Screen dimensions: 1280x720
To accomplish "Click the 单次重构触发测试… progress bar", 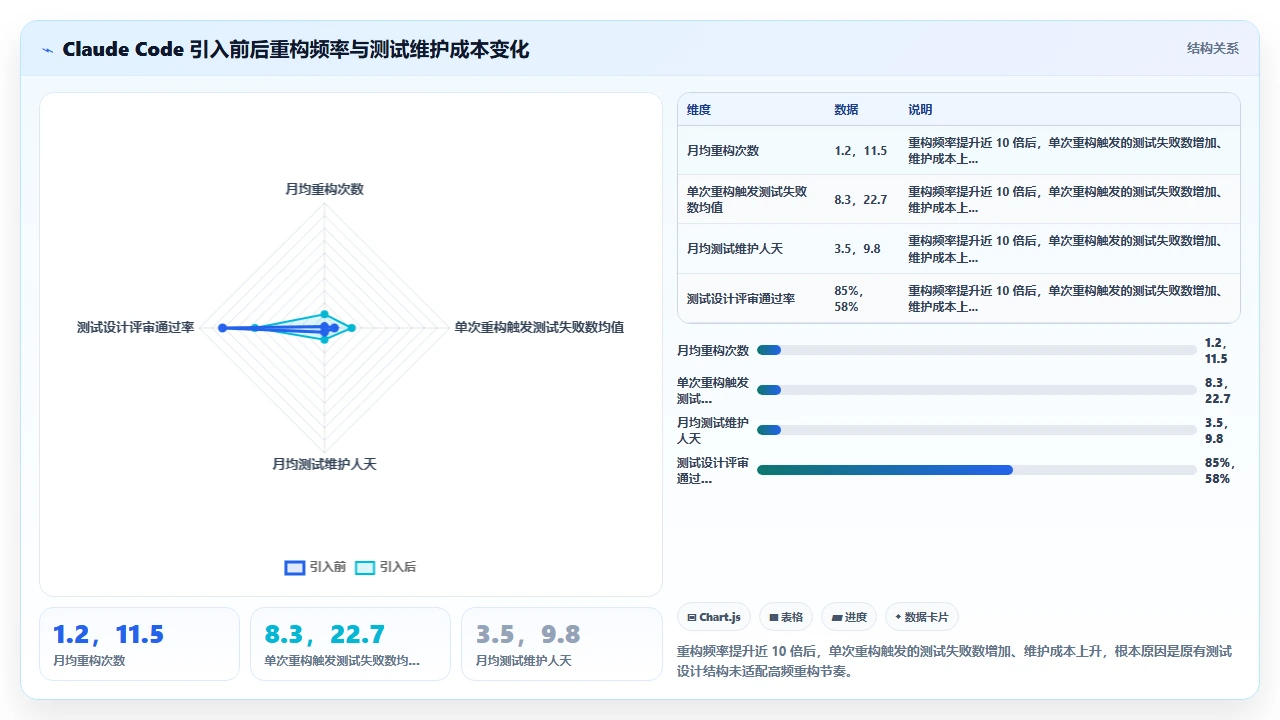I will [x=976, y=390].
